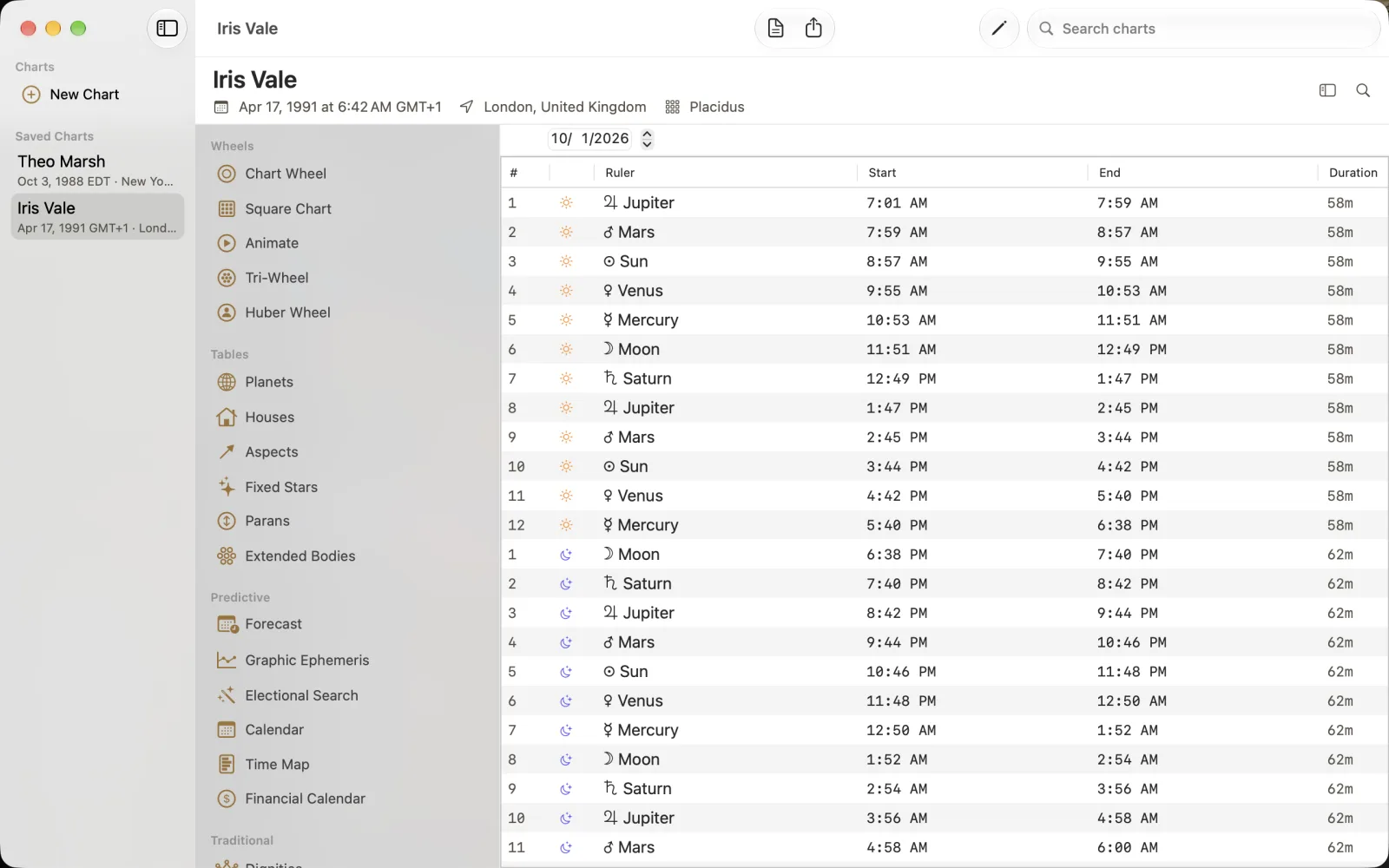Click the date stepper arrows

click(x=647, y=139)
